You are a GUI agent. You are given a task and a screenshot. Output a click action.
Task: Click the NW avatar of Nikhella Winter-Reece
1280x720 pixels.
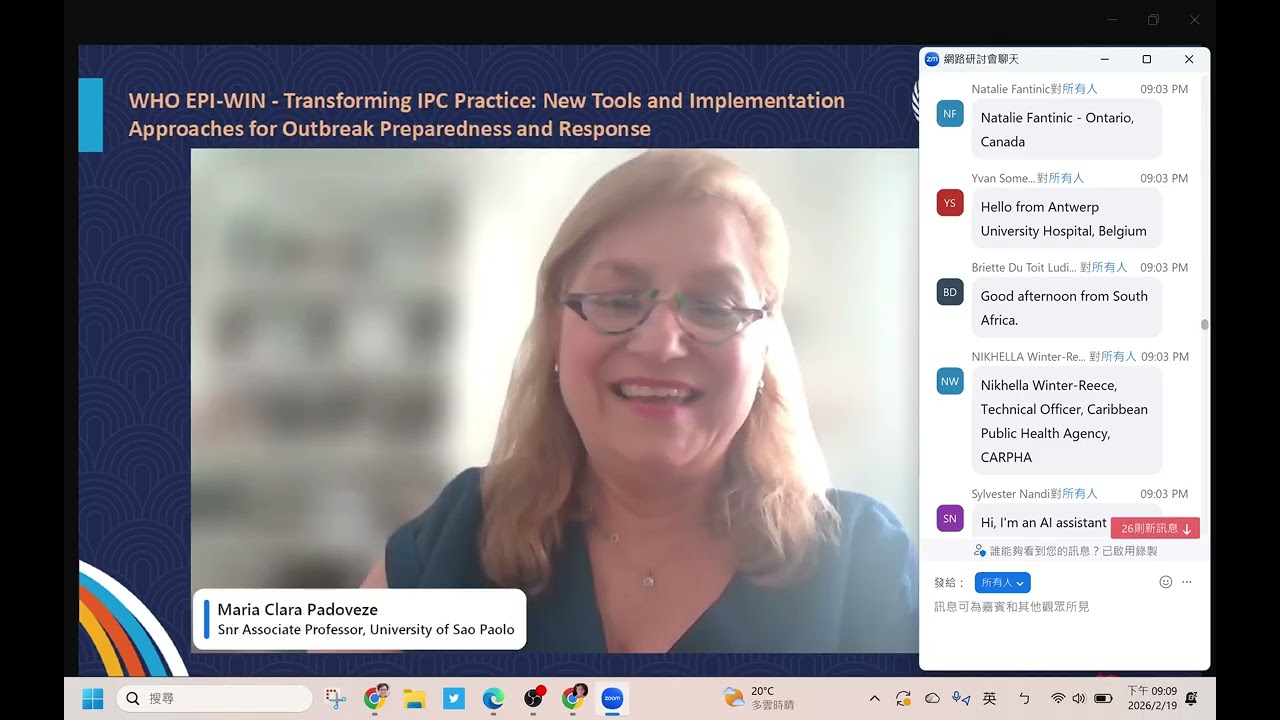(950, 381)
